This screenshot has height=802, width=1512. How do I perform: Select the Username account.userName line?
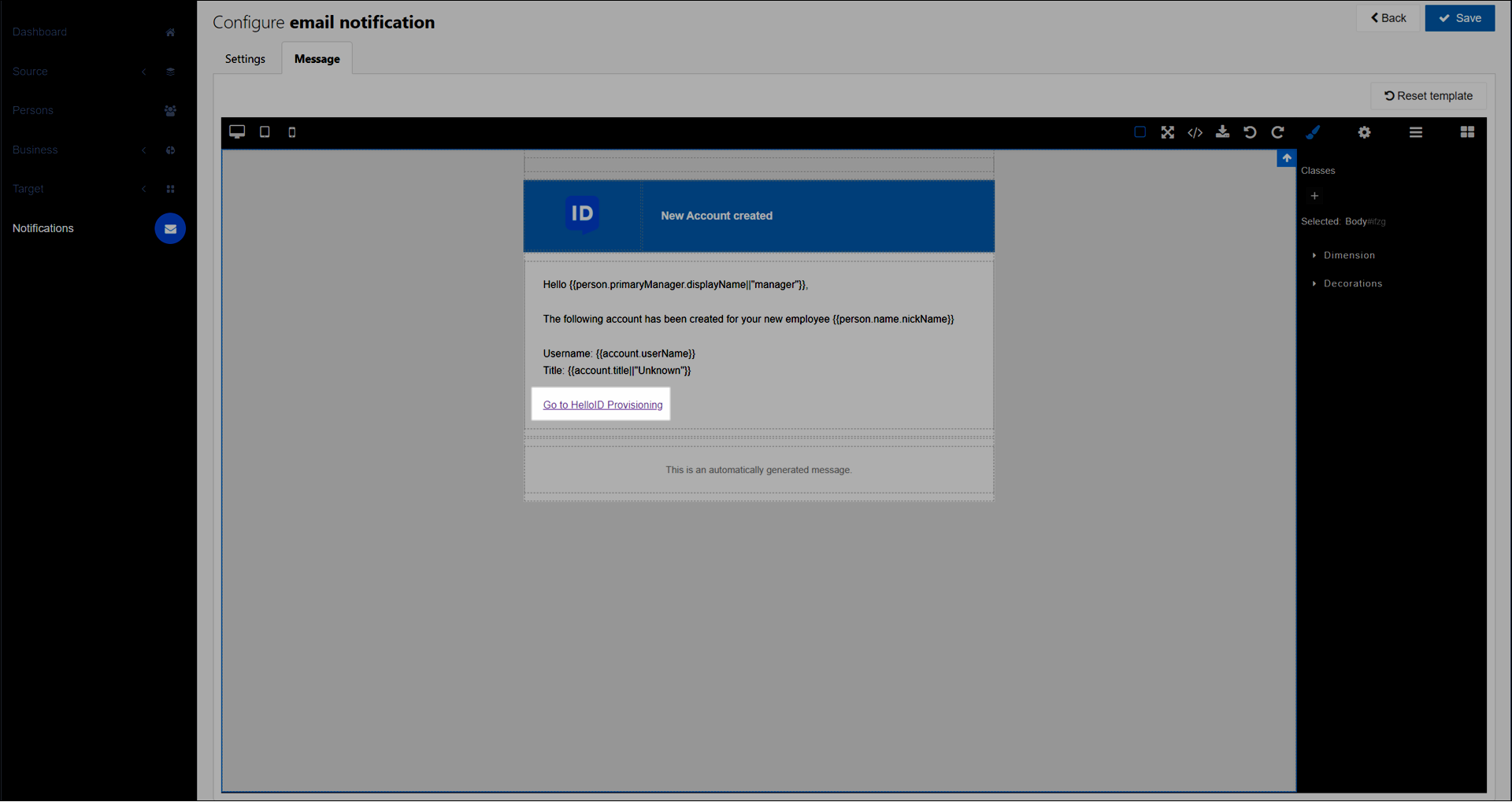click(x=619, y=354)
